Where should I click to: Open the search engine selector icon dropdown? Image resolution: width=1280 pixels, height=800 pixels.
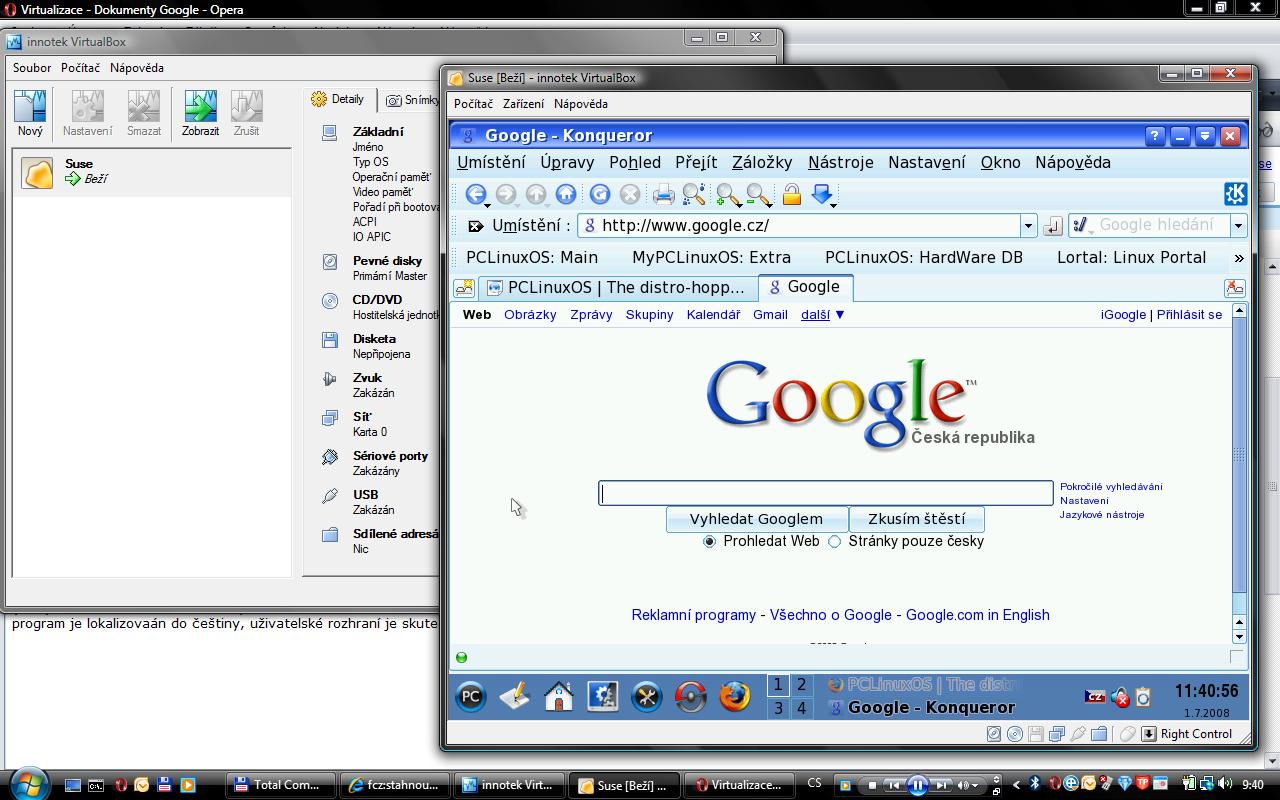(x=1081, y=226)
